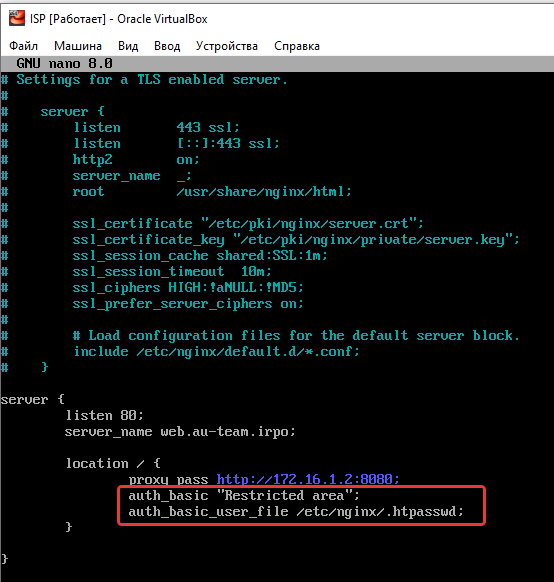This screenshot has width=554, height=582.
Task: Click the GNU nano 8.0 header text
Action: coord(64,63)
